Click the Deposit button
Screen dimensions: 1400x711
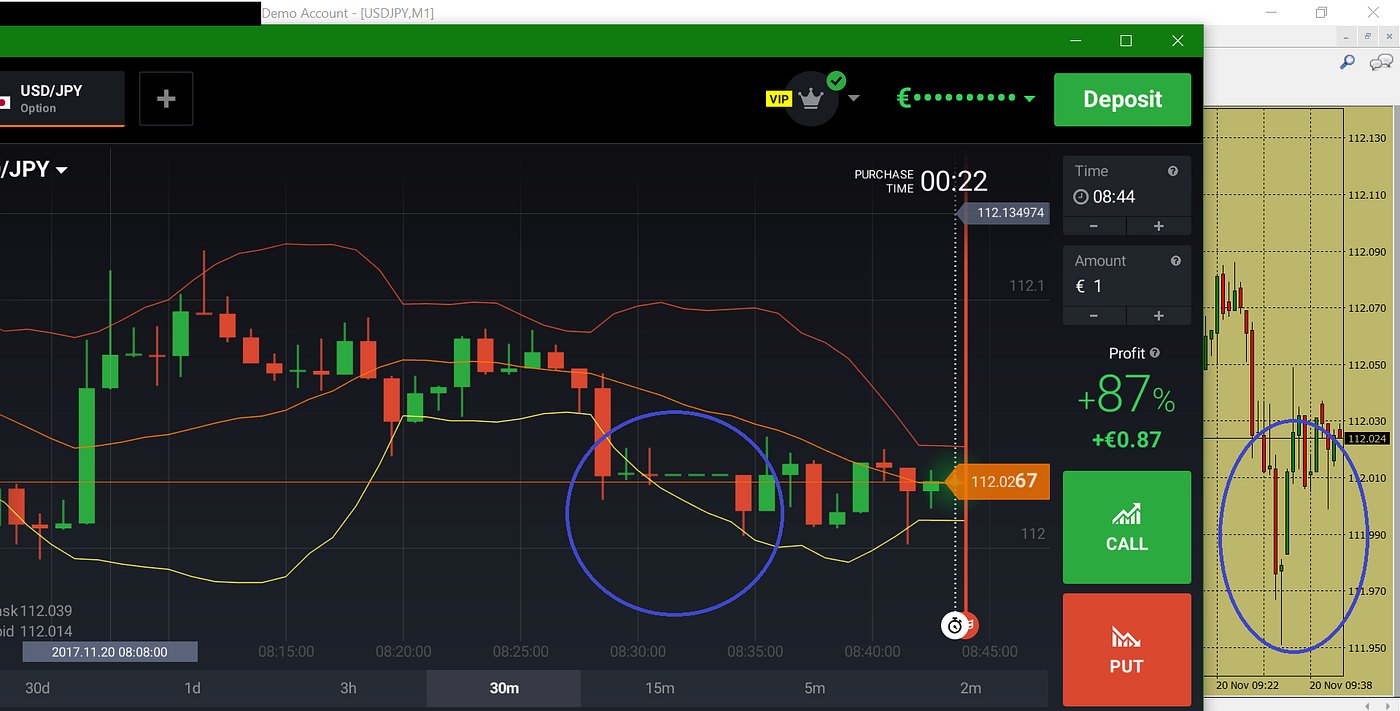[x=1122, y=99]
